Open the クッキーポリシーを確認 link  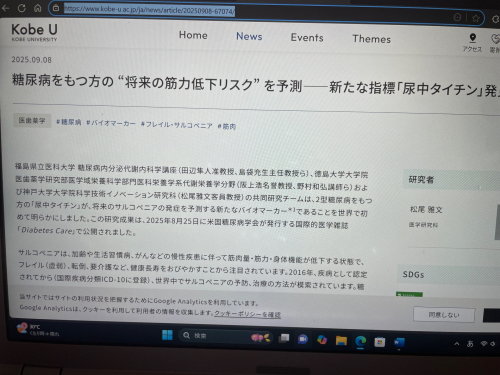[x=247, y=314]
